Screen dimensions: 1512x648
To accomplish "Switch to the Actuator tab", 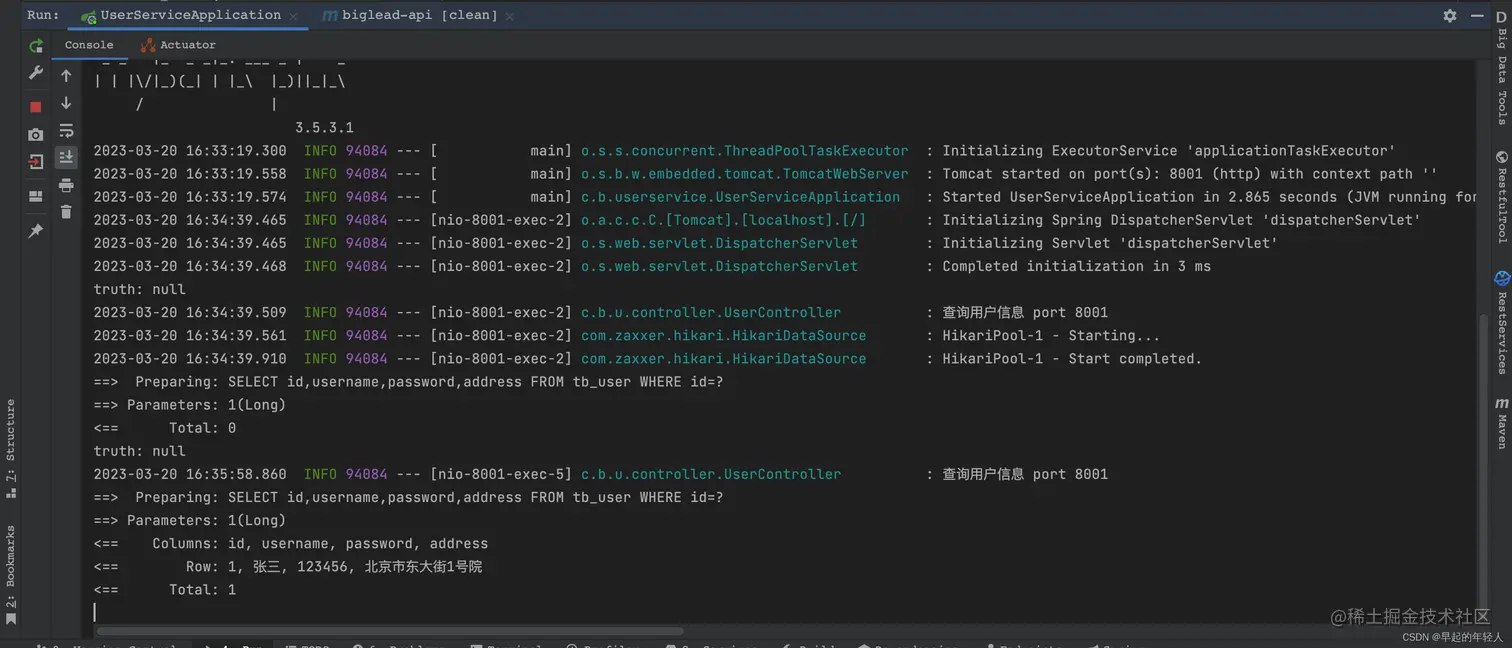I will point(178,45).
